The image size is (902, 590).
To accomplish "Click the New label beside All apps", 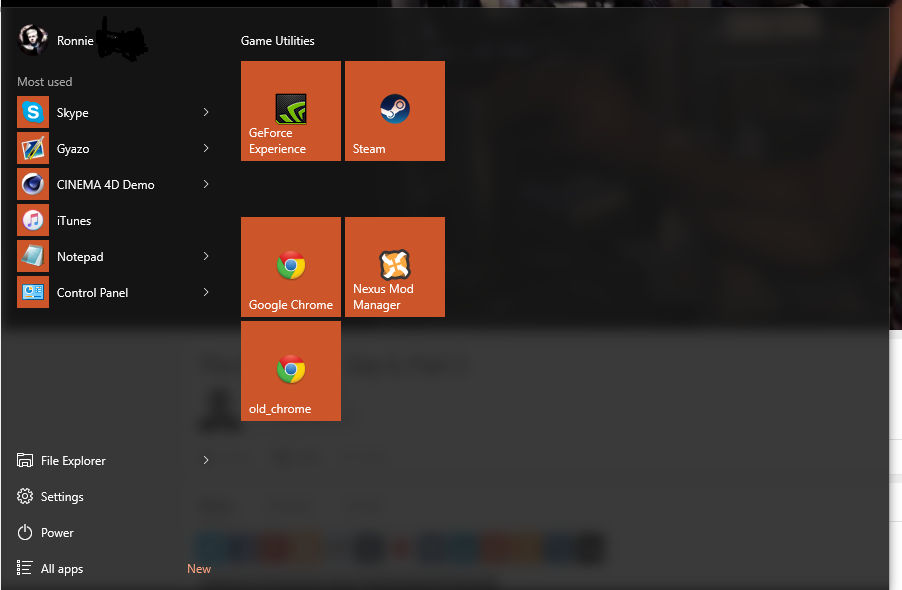I will (199, 569).
